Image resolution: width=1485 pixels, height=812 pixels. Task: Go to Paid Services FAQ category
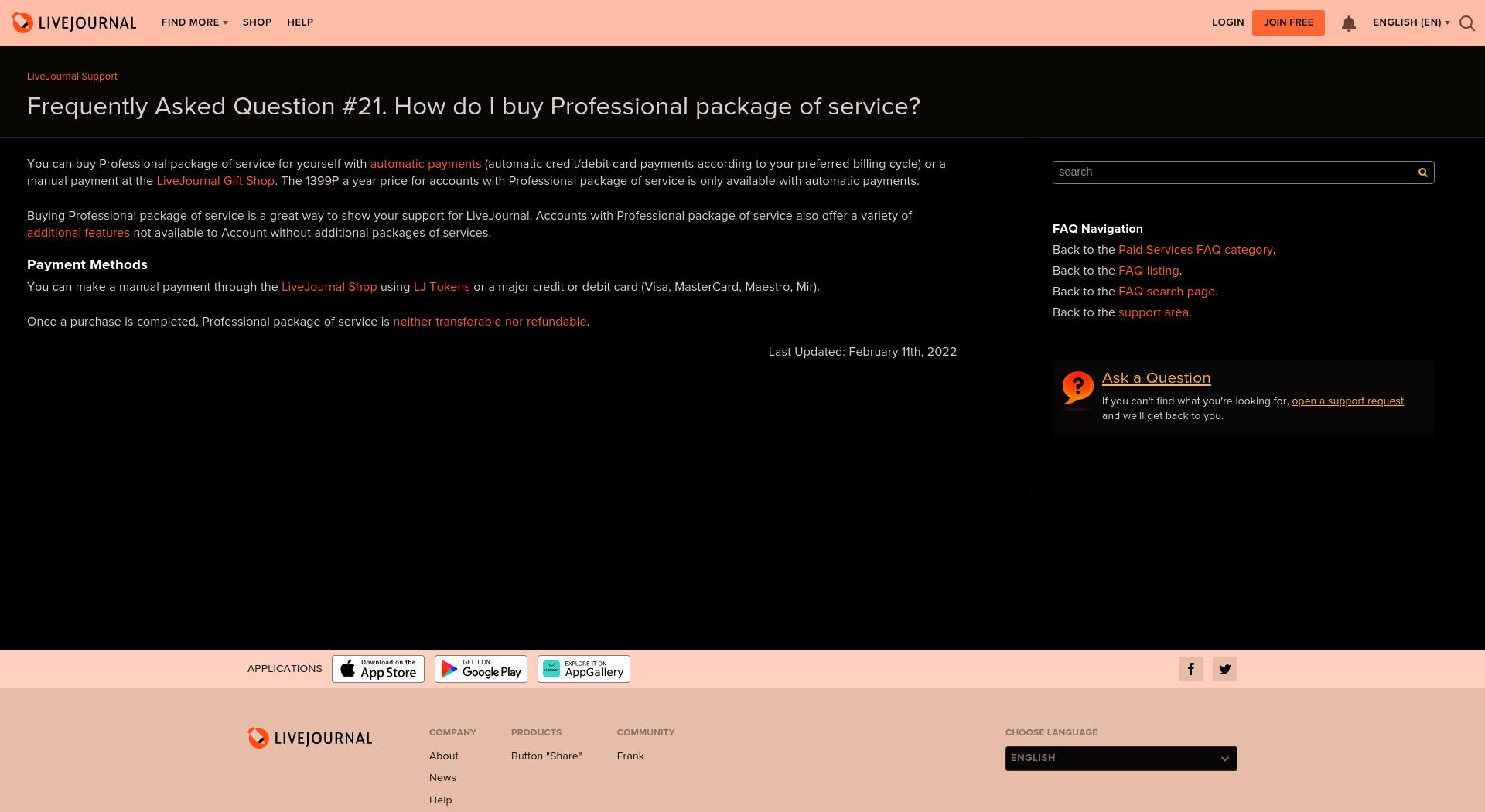pyautogui.click(x=1196, y=250)
